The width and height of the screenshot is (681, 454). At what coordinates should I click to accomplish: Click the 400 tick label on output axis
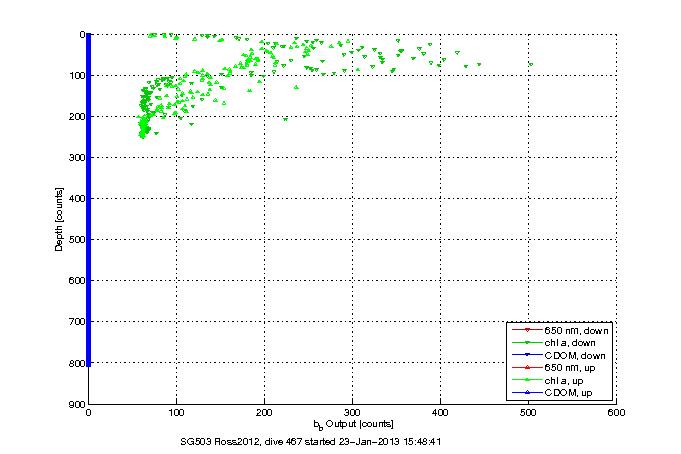coord(440,413)
